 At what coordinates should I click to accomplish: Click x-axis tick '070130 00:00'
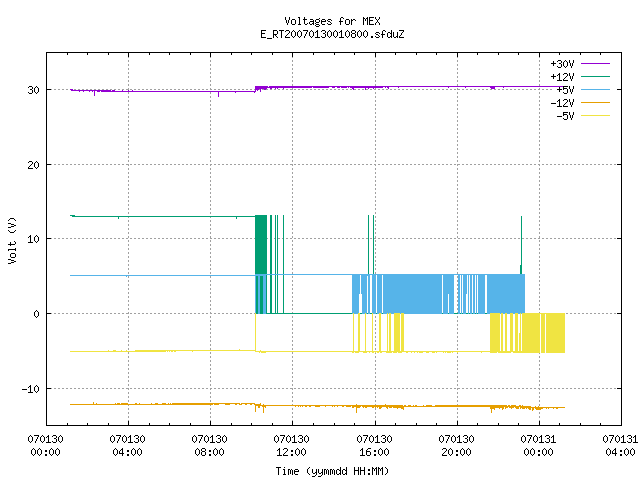(x=45, y=446)
